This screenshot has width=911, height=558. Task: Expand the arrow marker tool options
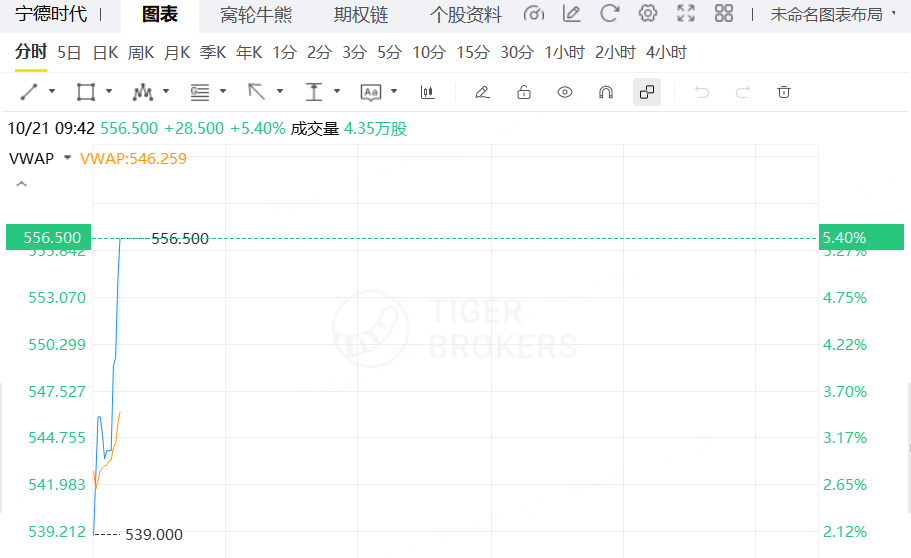point(279,91)
